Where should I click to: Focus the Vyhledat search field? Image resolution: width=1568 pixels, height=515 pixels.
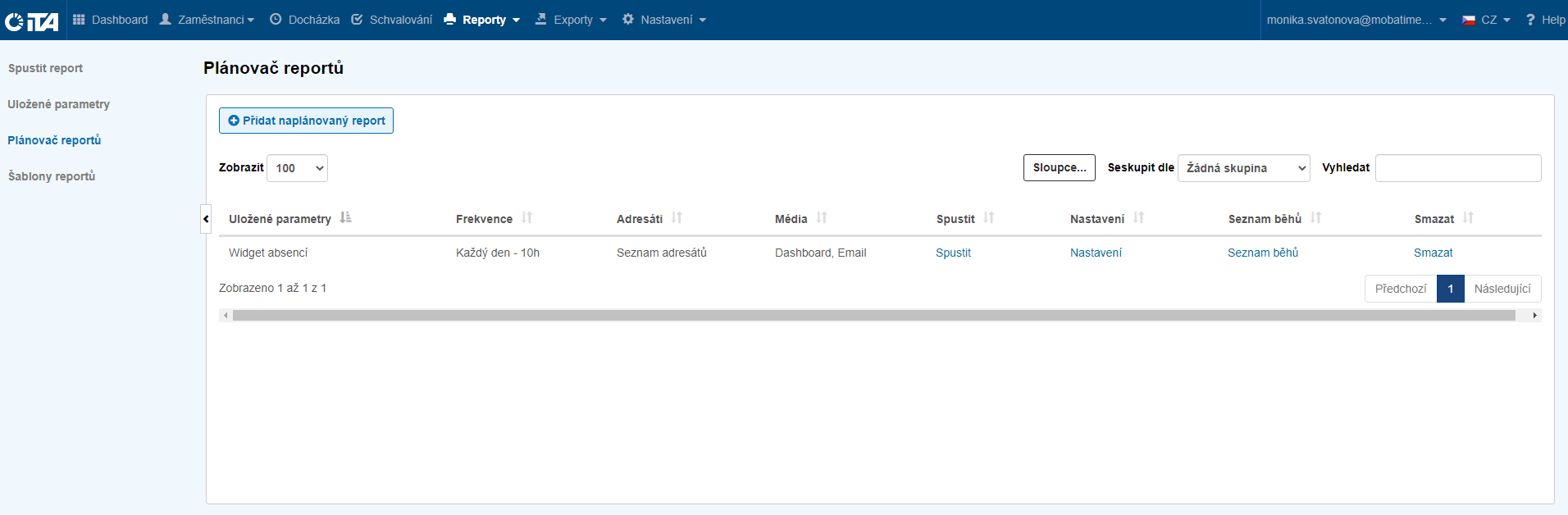1457,168
